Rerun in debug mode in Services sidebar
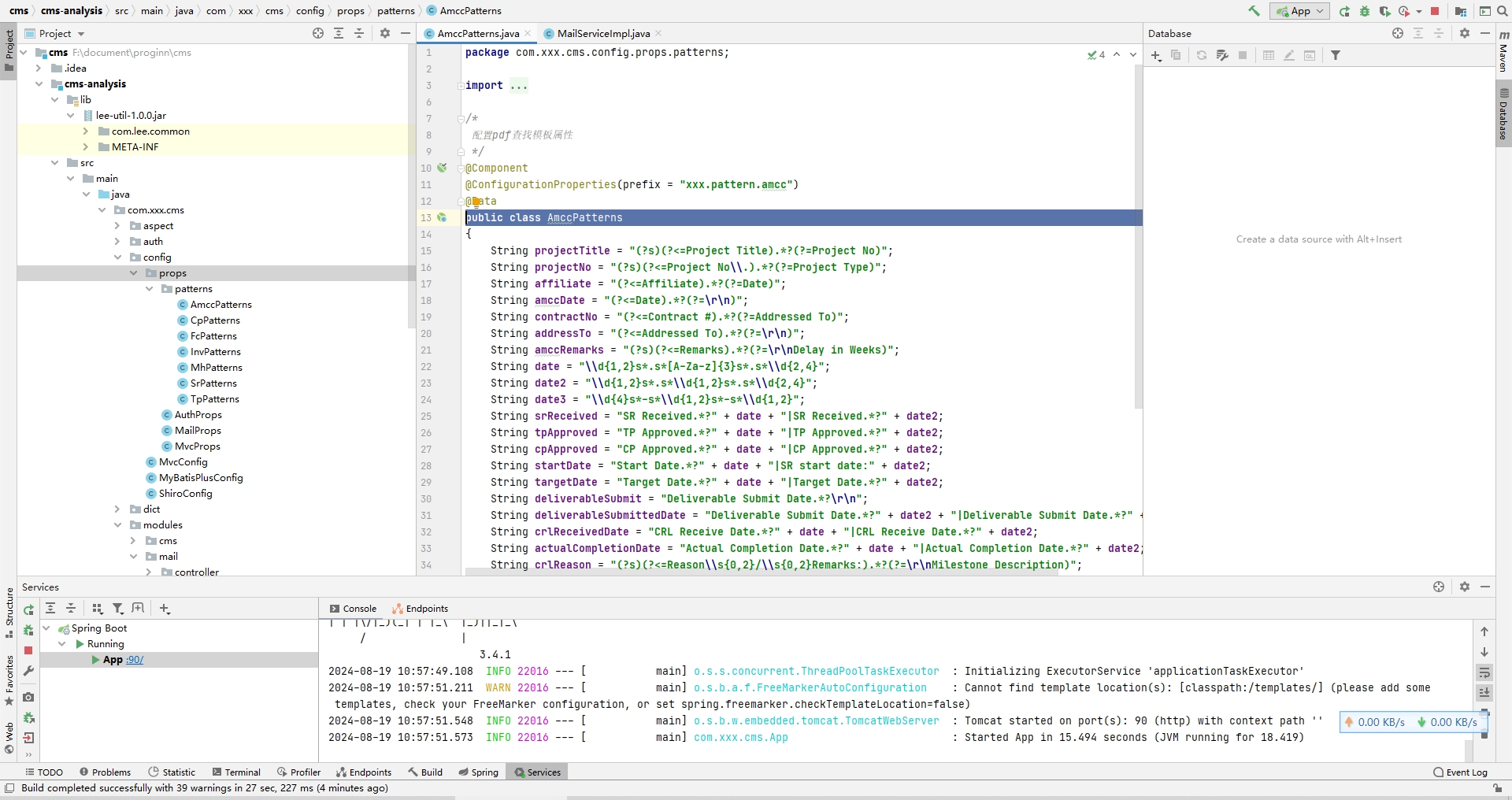 pos(28,630)
